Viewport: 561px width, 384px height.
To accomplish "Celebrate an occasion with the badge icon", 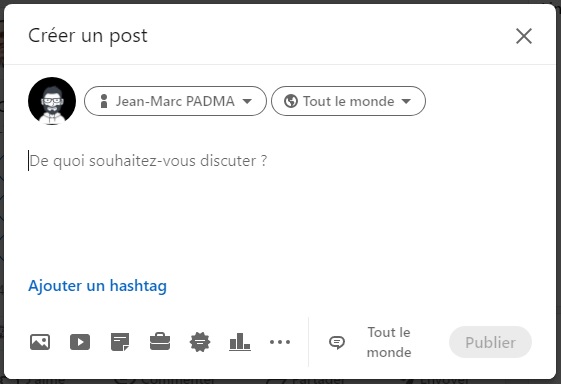I will point(200,342).
